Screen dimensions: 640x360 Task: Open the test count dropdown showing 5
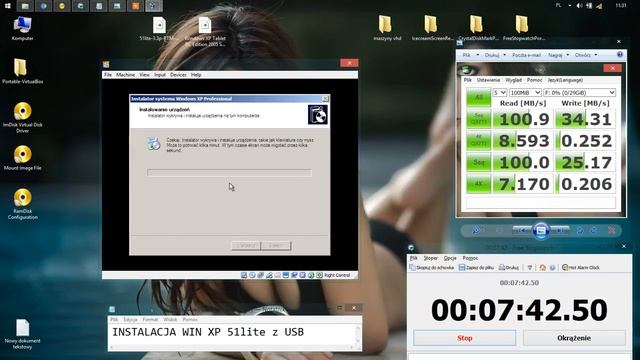tap(500, 93)
